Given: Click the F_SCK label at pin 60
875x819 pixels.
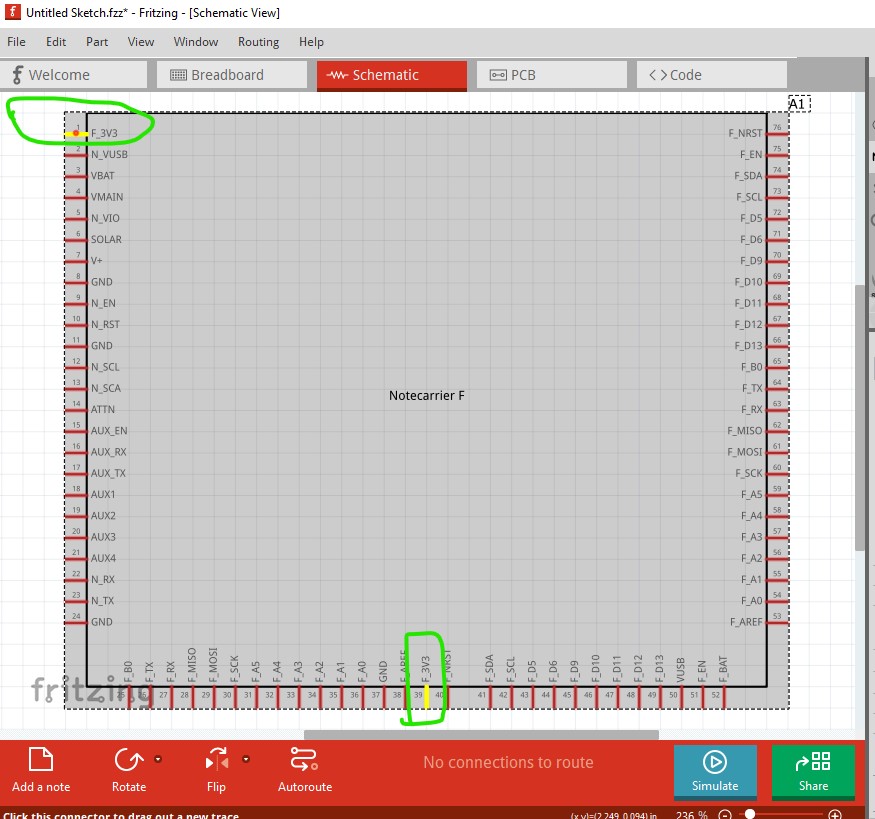Looking at the screenshot, I should pyautogui.click(x=748, y=473).
